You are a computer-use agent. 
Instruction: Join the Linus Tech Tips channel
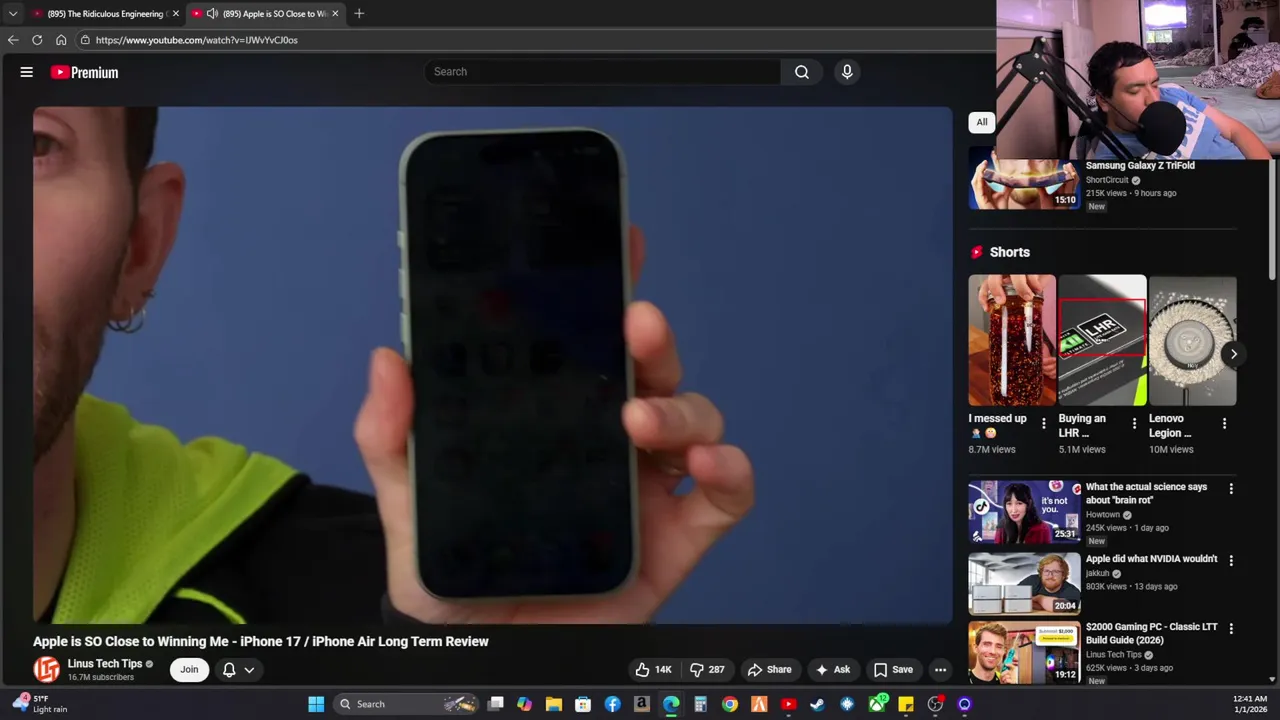[189, 670]
